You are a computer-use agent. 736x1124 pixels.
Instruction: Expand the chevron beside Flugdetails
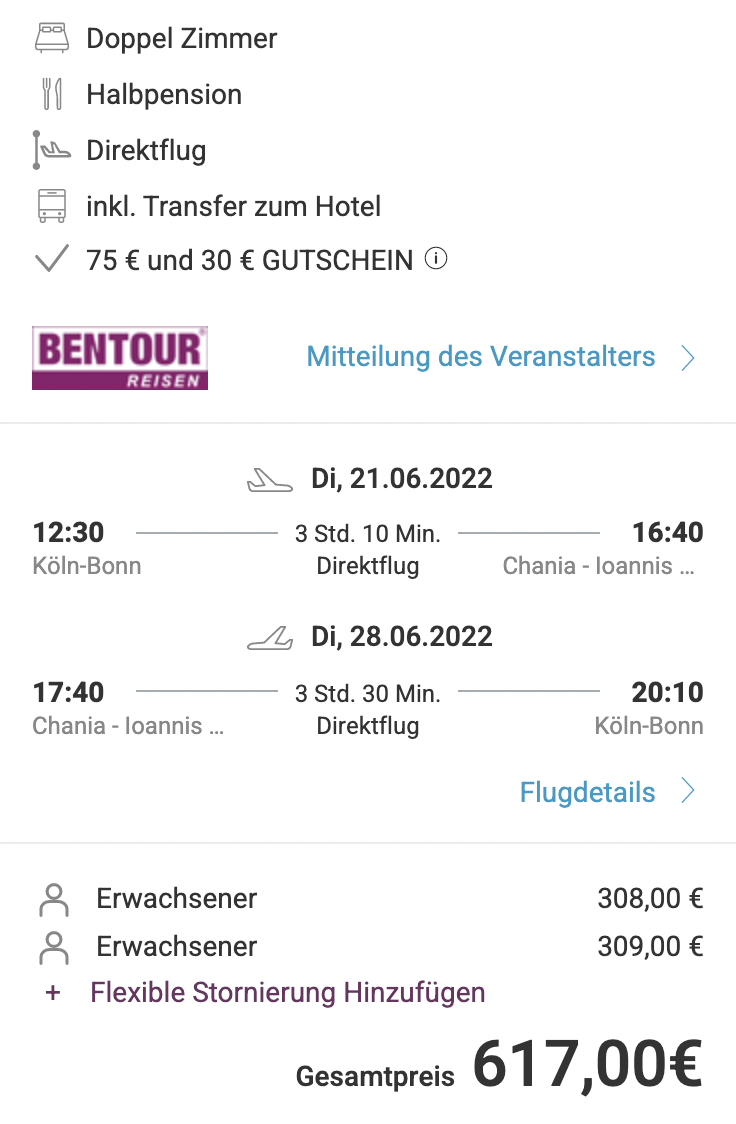[x=688, y=791]
